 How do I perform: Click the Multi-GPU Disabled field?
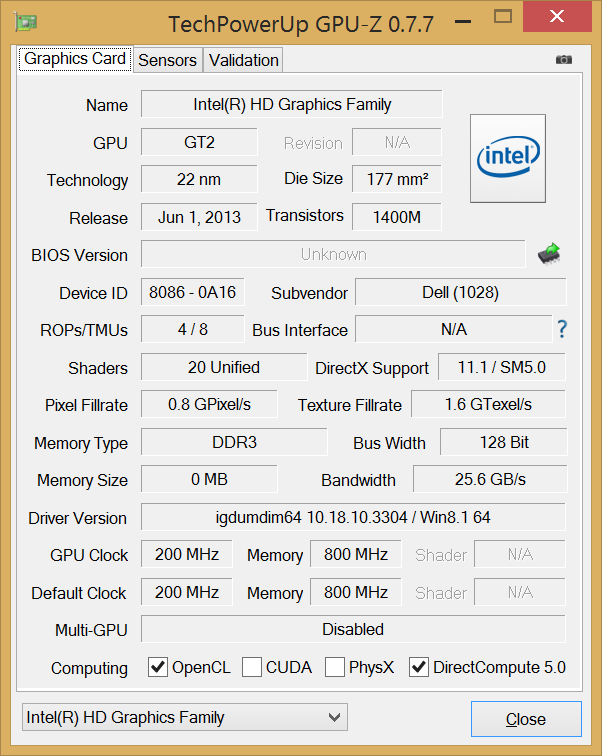[353, 629]
